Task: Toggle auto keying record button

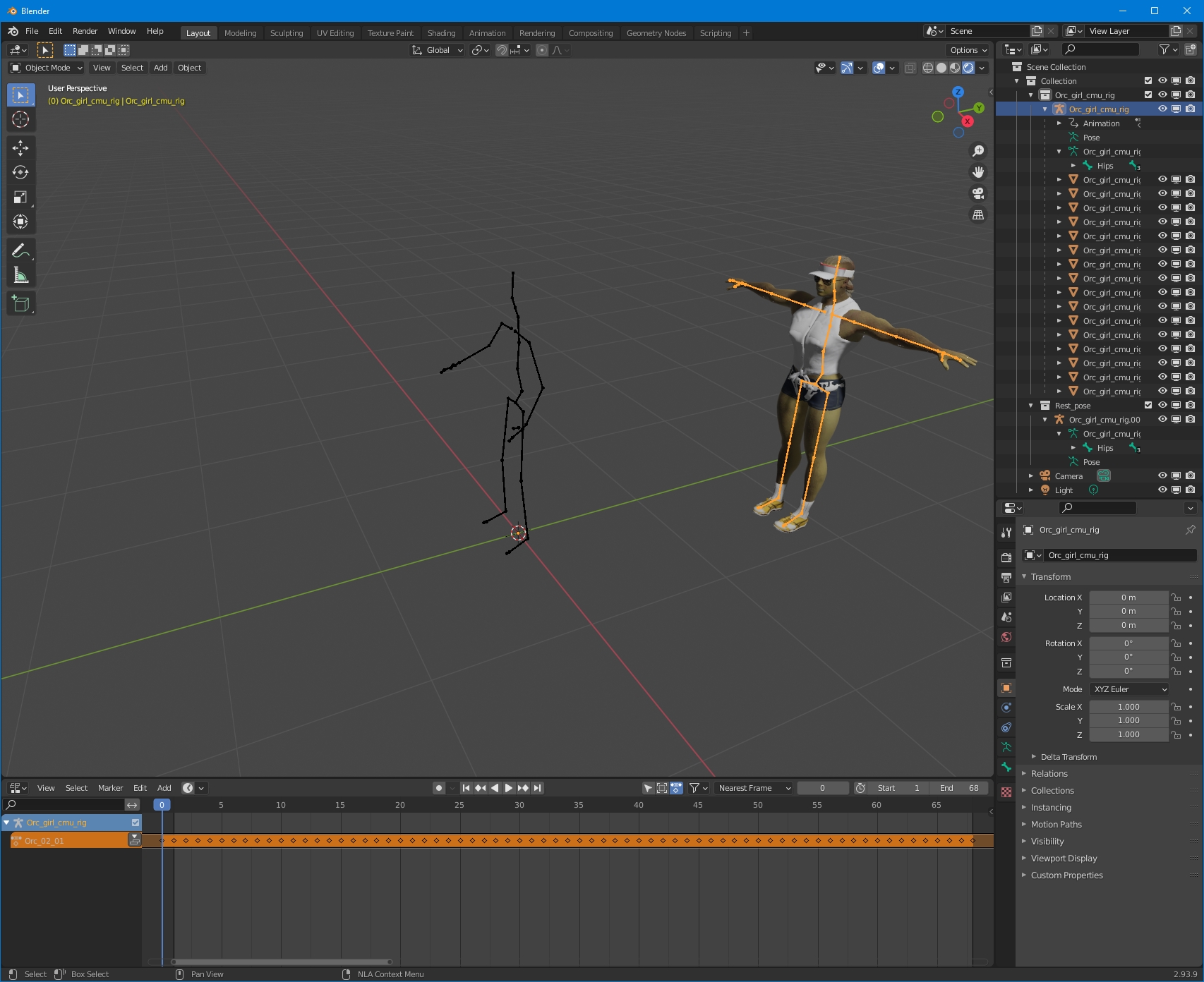Action: (439, 788)
